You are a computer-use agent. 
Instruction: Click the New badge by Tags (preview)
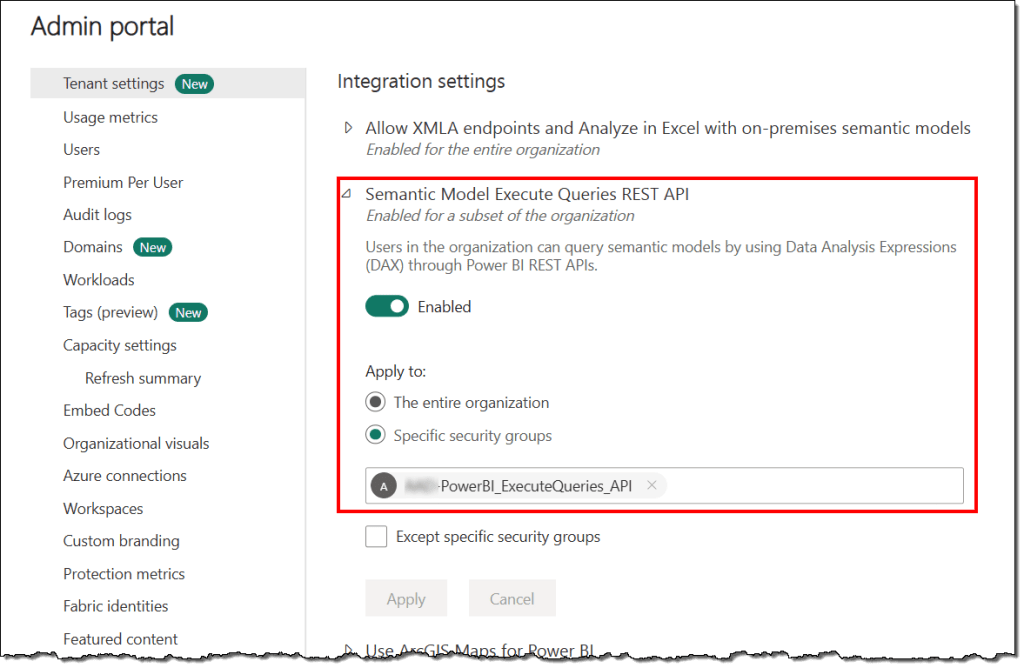[188, 313]
